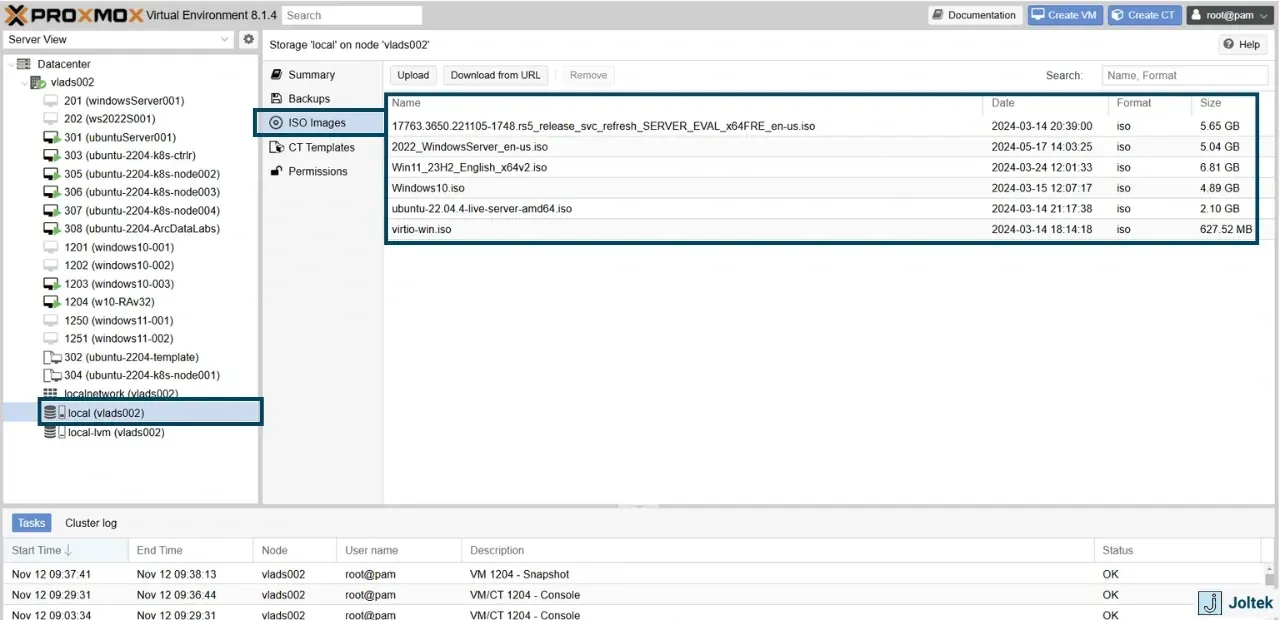The height and width of the screenshot is (620, 1280).
Task: Select VM 301 (ubuntuServer001) running icon
Action: coord(51,137)
